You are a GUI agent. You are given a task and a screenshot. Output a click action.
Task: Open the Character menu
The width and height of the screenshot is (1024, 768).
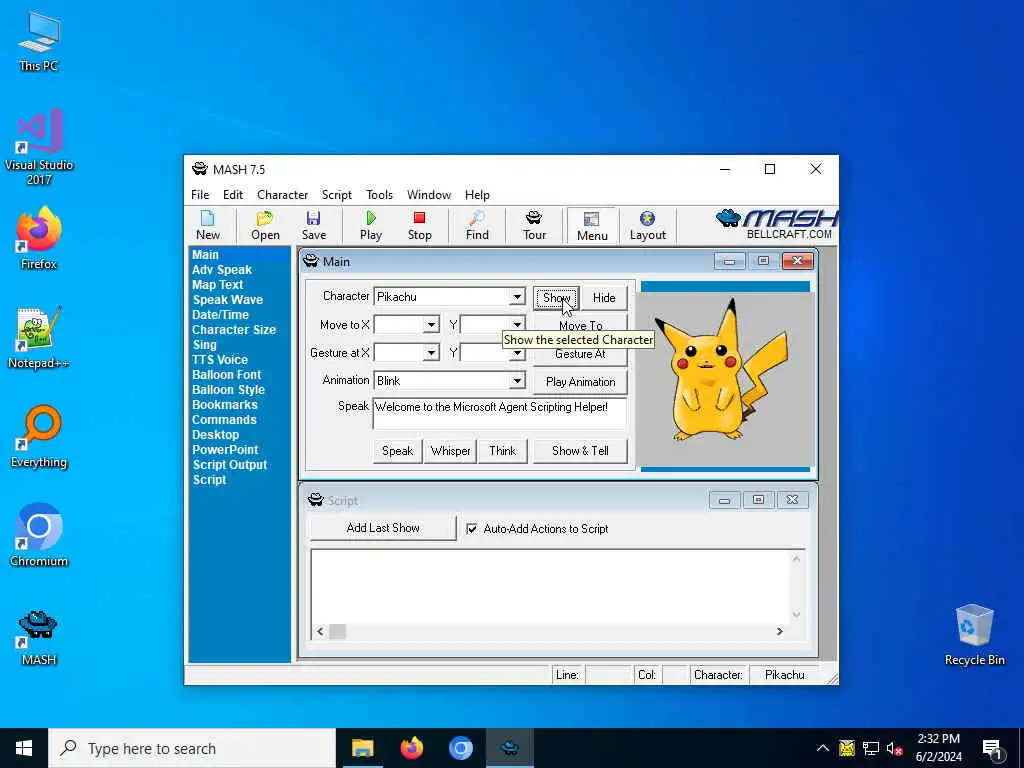click(x=282, y=195)
